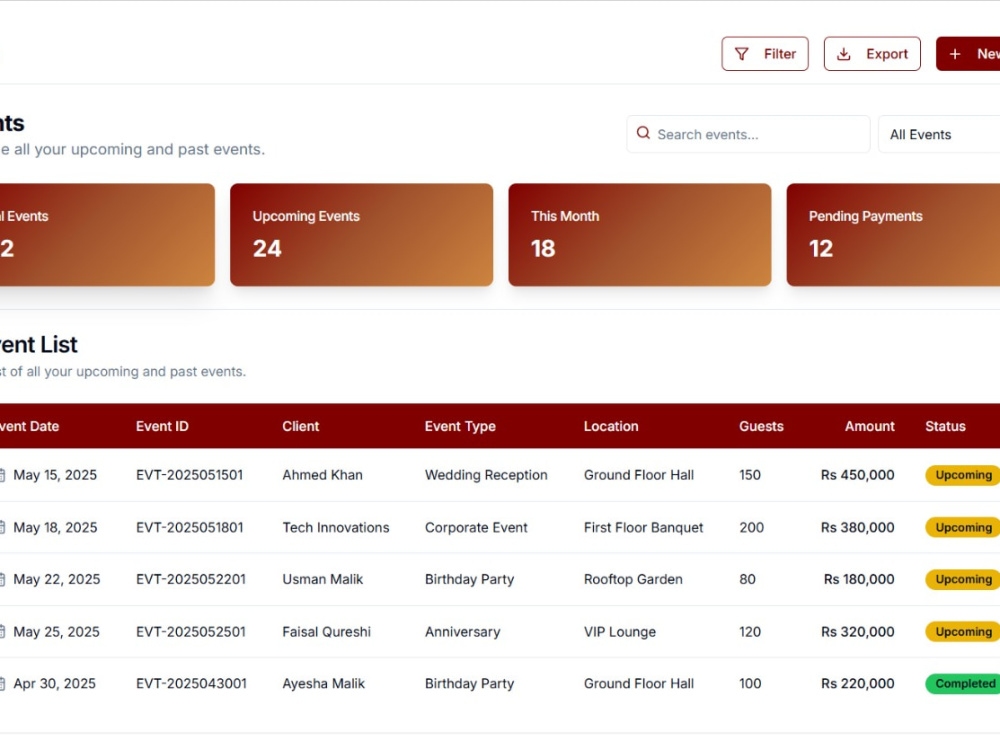Click the plus icon in New button
The width and height of the screenshot is (1000, 749).
coord(955,54)
